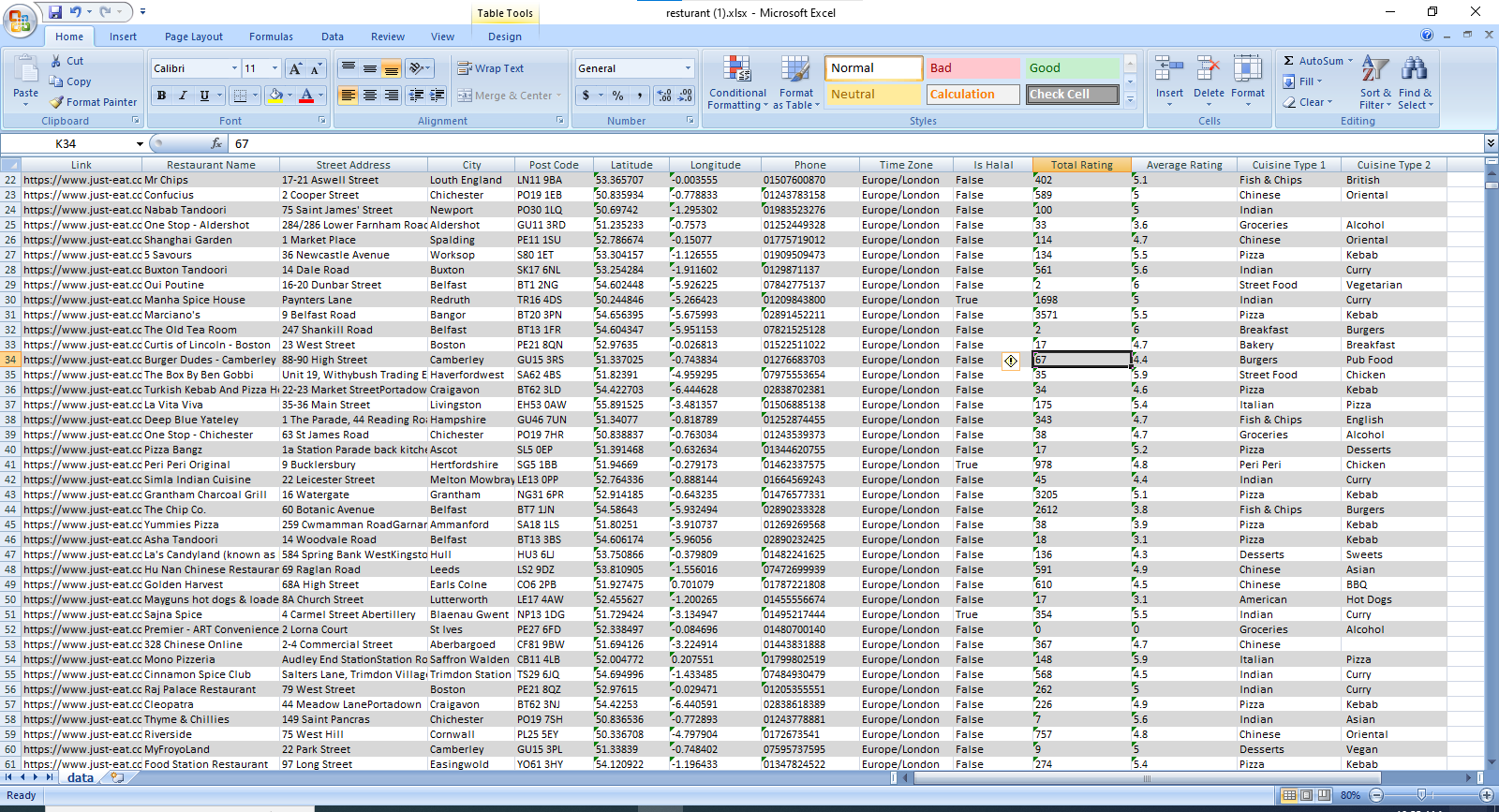Open the Borders dropdown arrow
The height and width of the screenshot is (812, 1499).
pyautogui.click(x=255, y=96)
